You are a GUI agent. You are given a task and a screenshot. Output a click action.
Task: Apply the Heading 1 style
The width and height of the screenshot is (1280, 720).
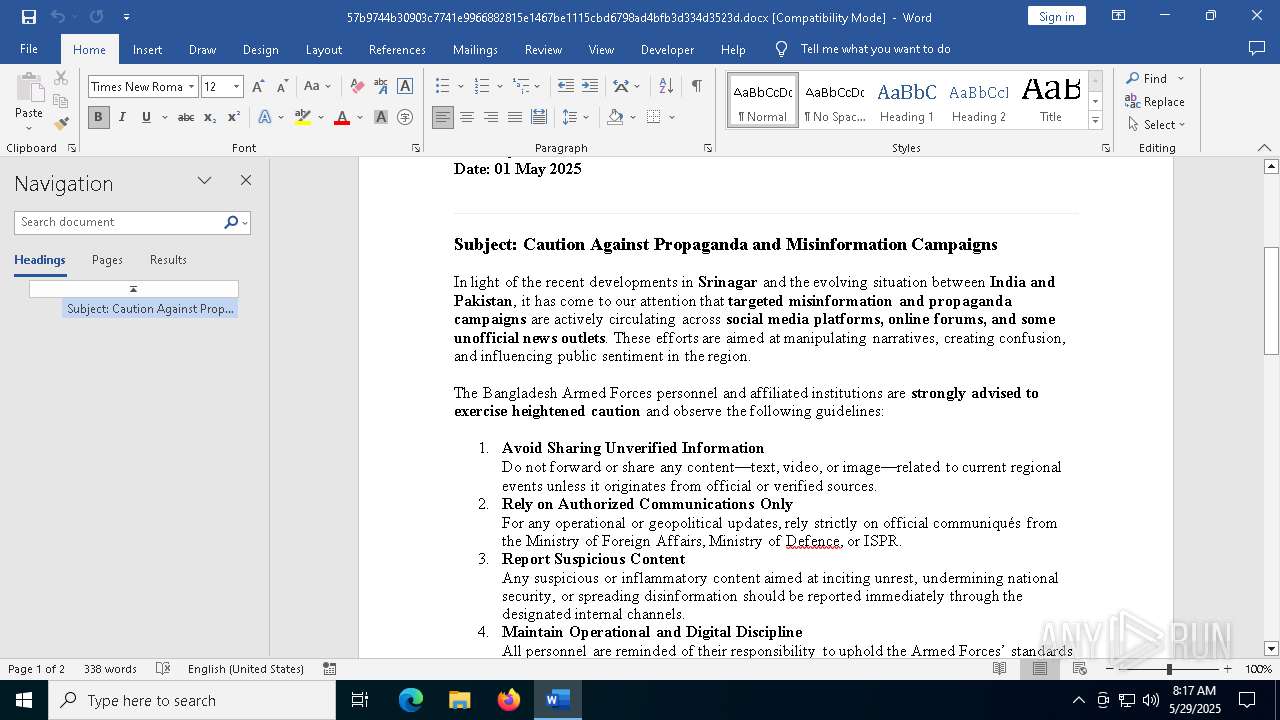coord(906,101)
